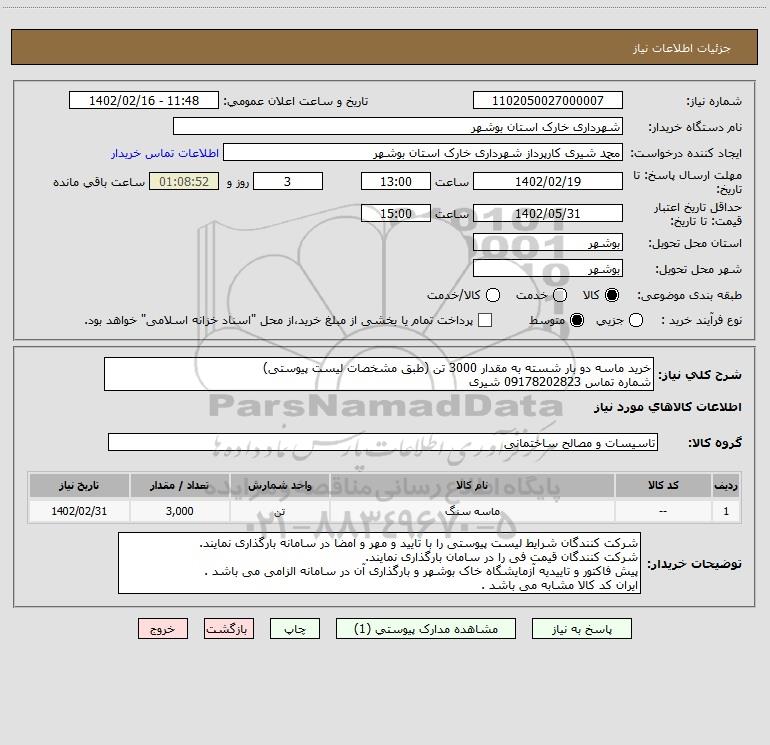Click the توضیحات خریدار text box
Image resolution: width=770 pixels, height=745 pixels.
click(380, 563)
